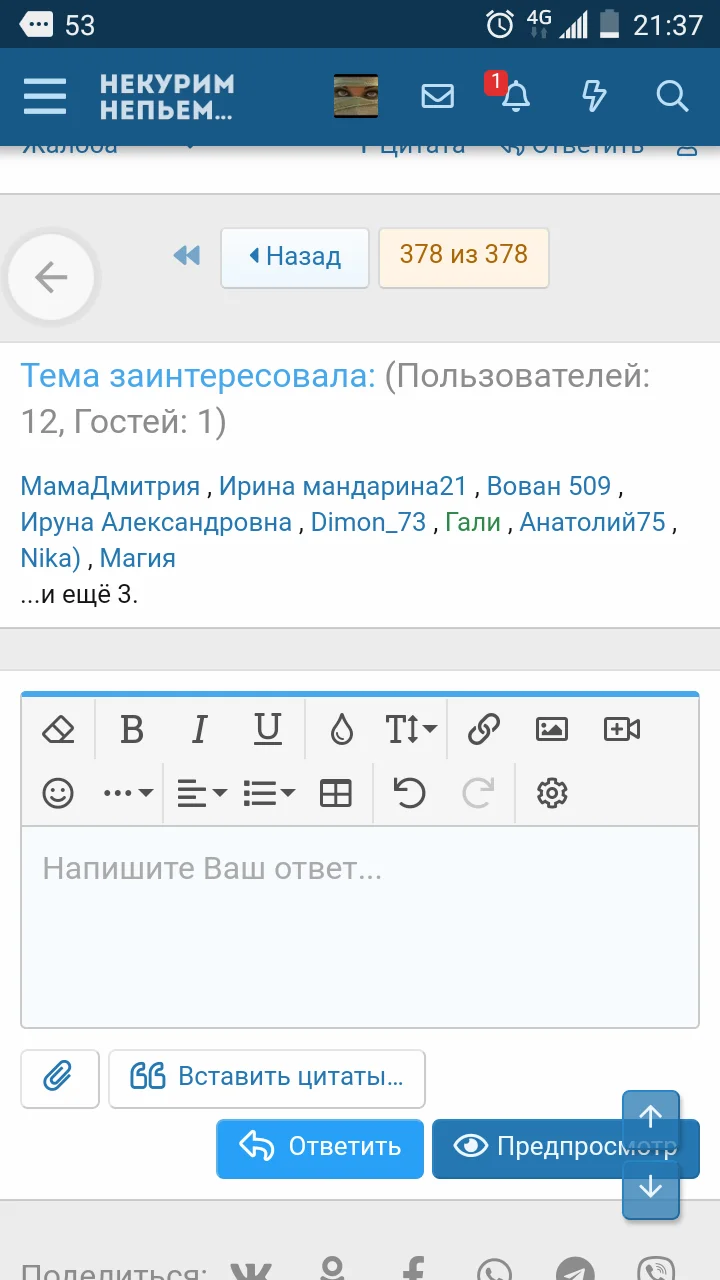Attach a file with paperclip button
This screenshot has width=720, height=1280.
60,1078
